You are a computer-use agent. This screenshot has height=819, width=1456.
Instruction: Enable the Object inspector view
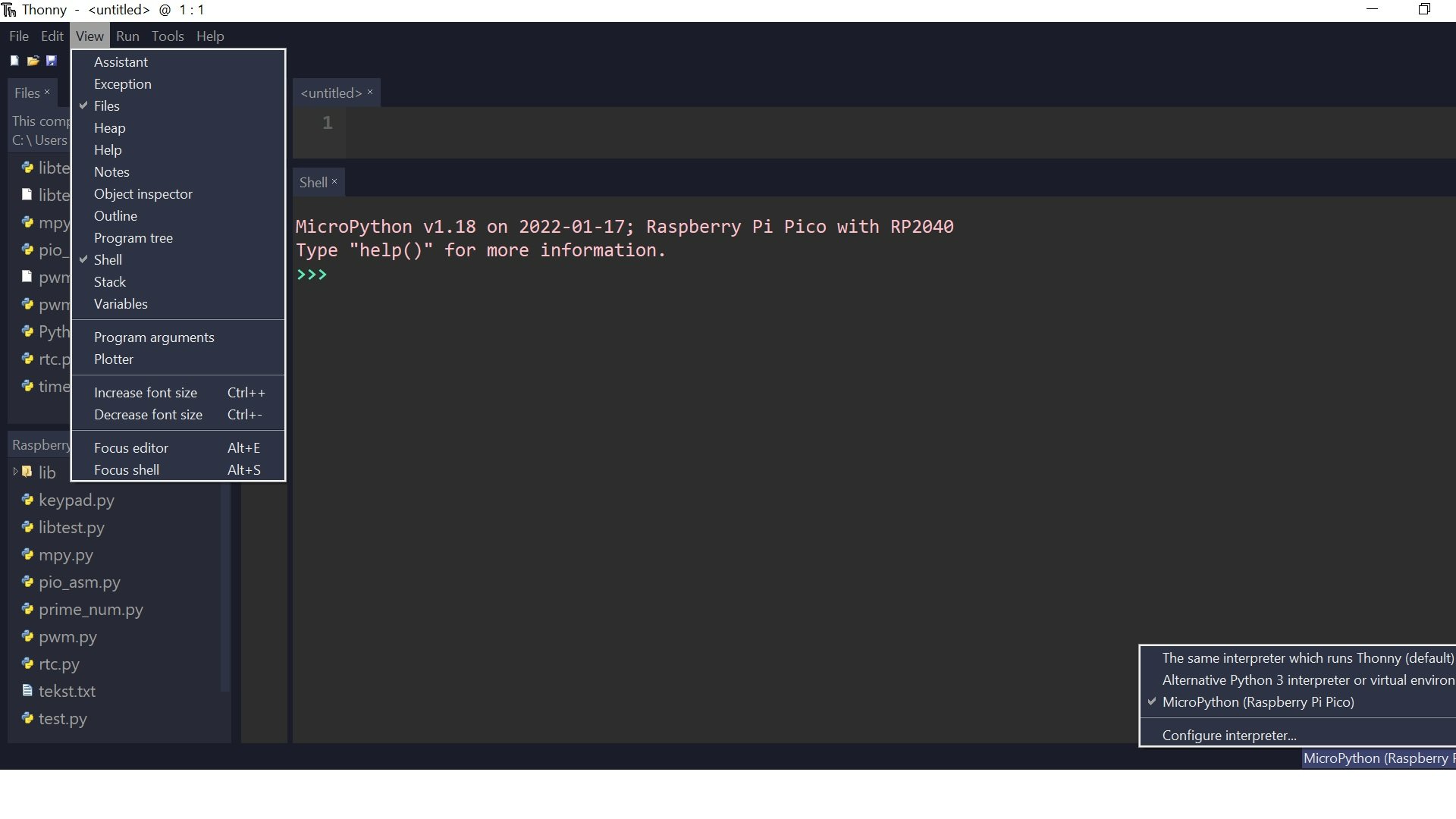[178, 194]
